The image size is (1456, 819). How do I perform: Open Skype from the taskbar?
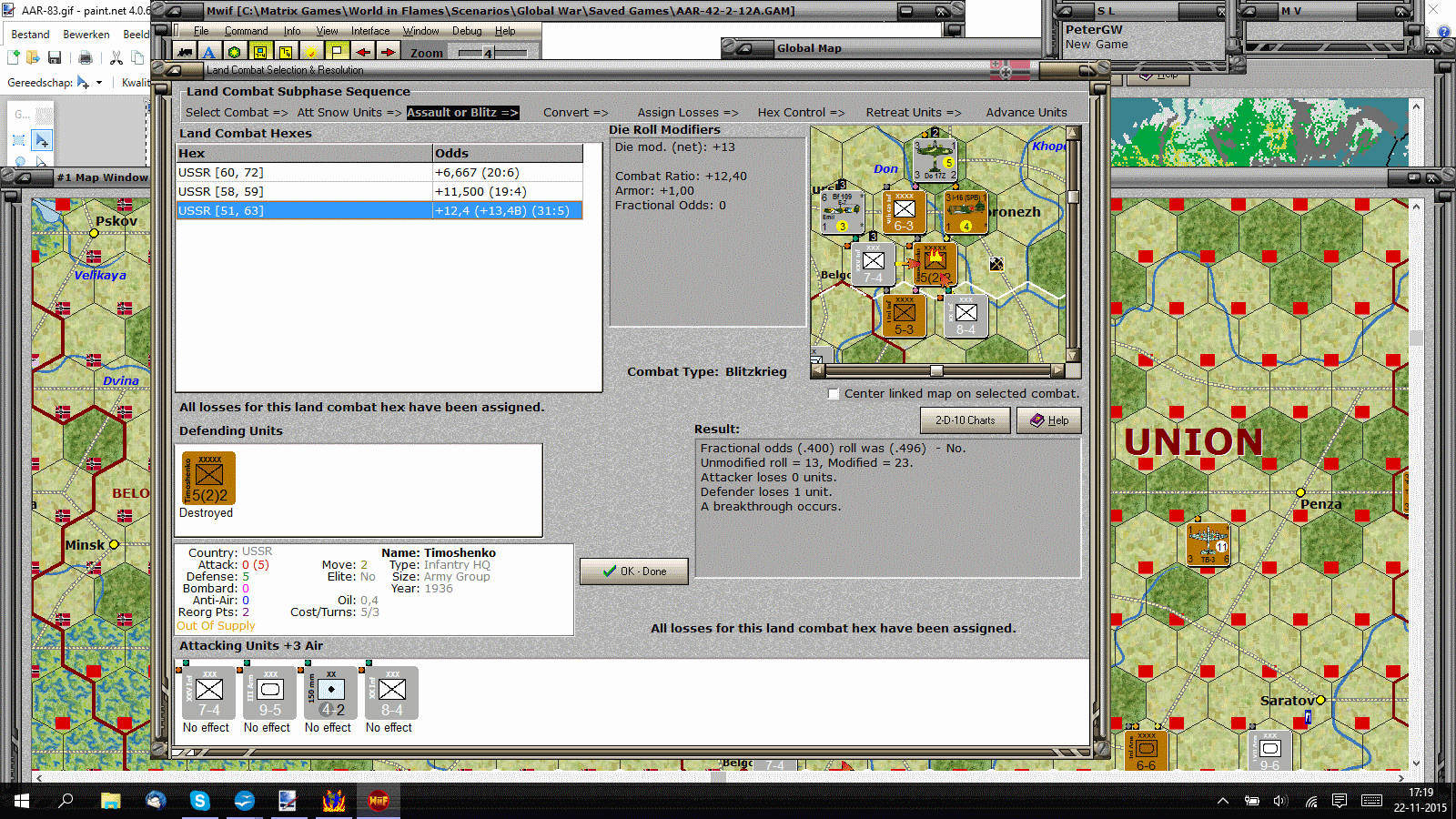200,801
